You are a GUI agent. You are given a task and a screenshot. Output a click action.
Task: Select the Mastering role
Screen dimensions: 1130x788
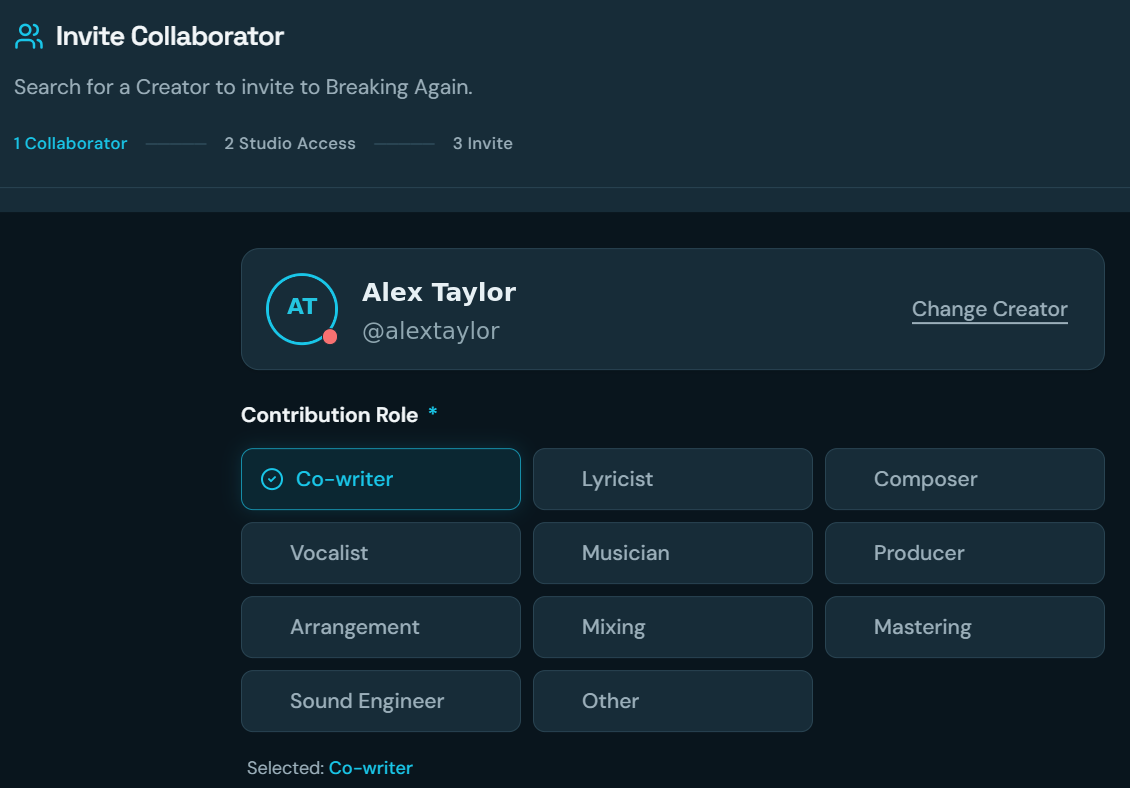964,627
